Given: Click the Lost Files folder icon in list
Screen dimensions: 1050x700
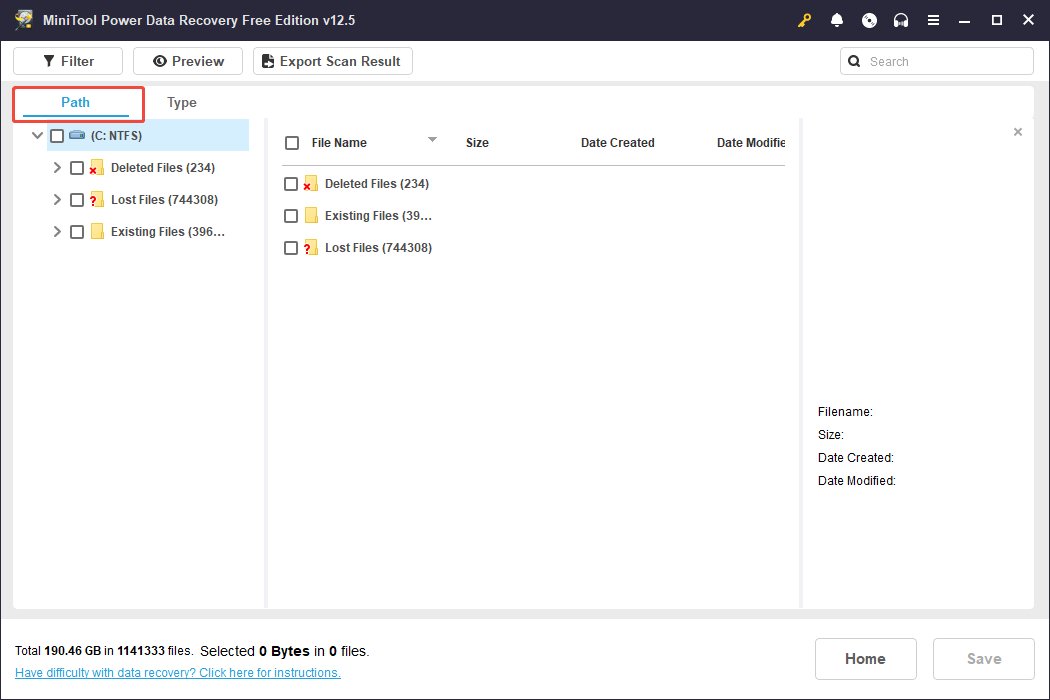Looking at the screenshot, I should pyautogui.click(x=311, y=248).
